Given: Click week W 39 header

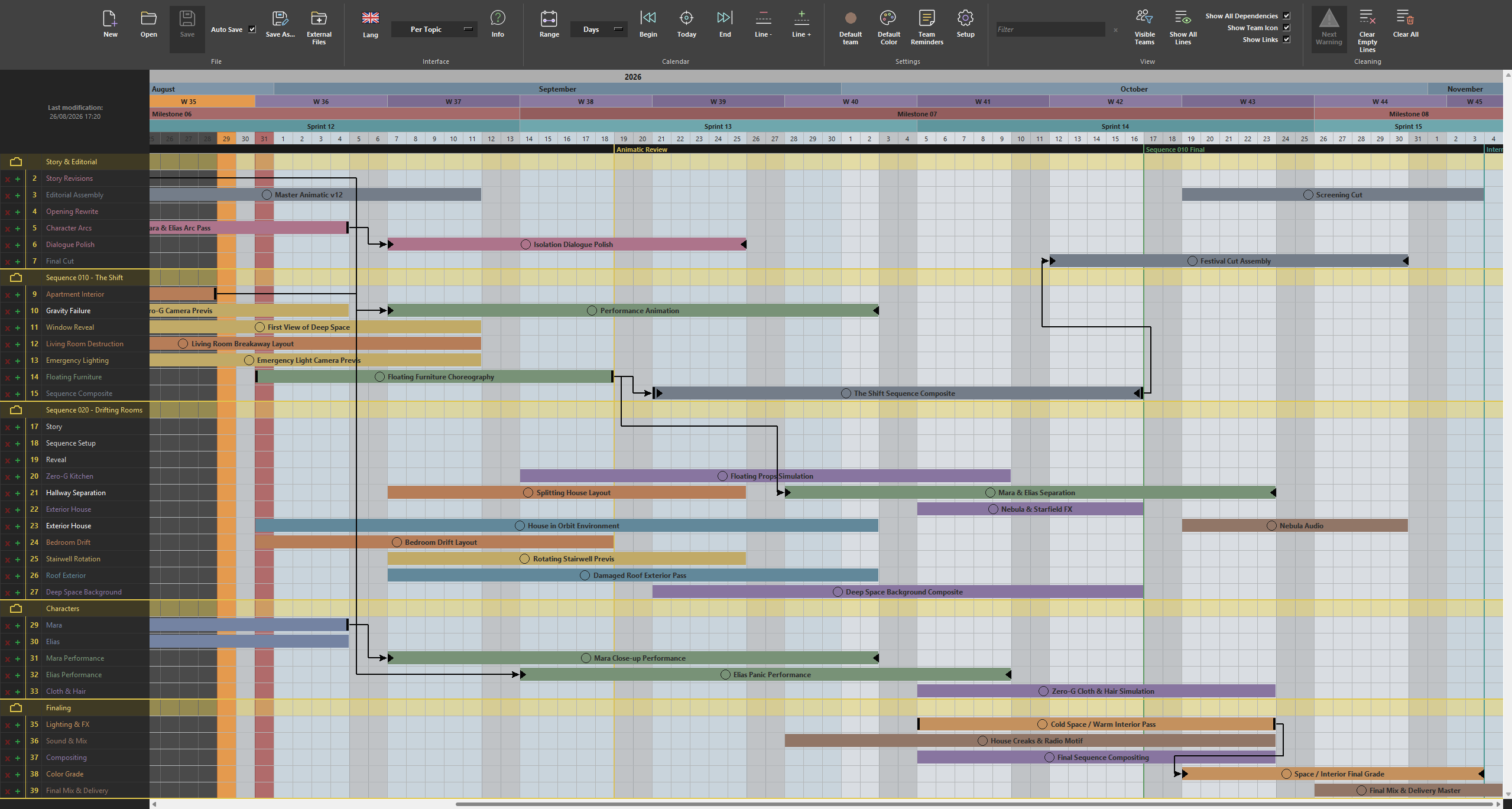Looking at the screenshot, I should [x=718, y=102].
